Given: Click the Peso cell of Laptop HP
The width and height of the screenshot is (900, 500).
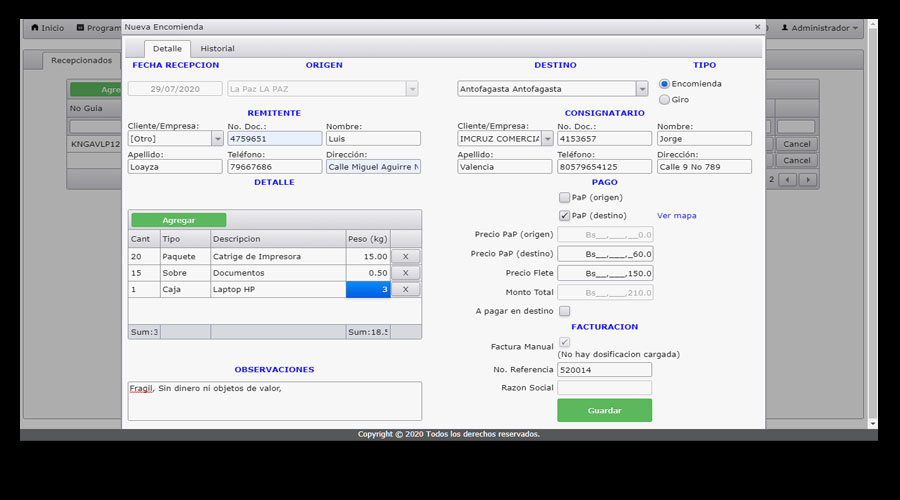Looking at the screenshot, I should [x=368, y=289].
